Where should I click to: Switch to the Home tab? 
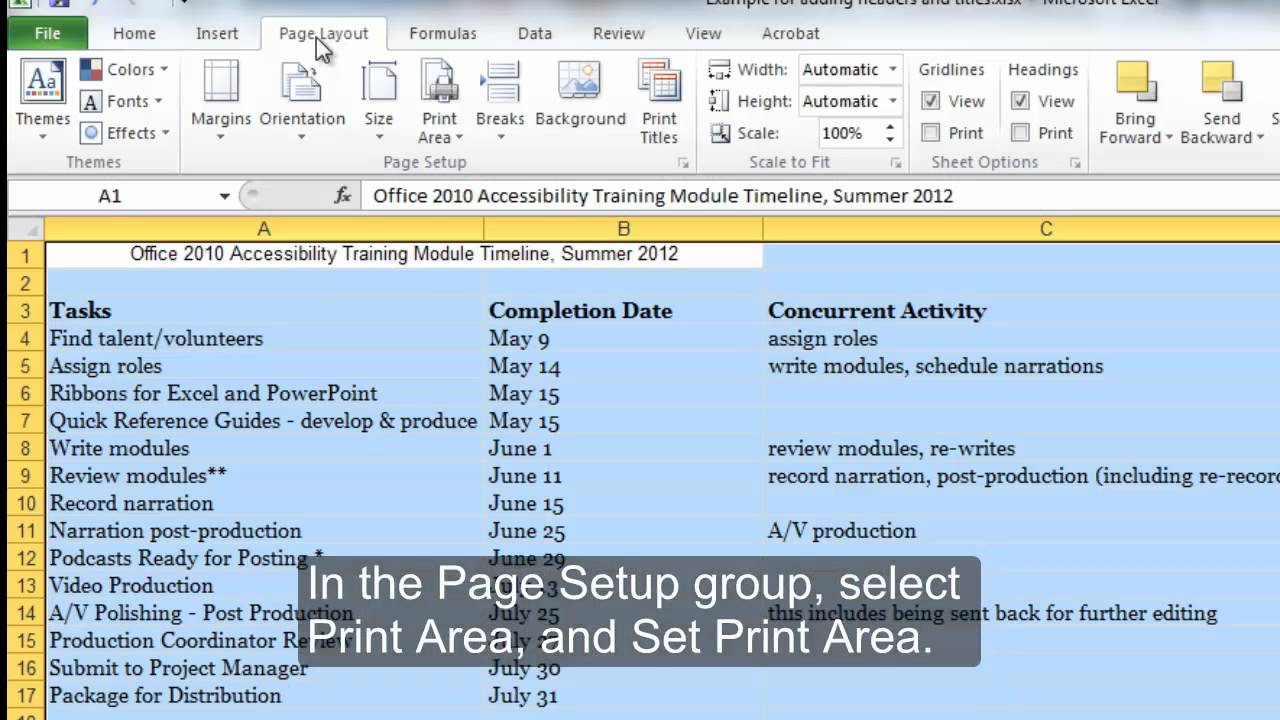coord(134,33)
